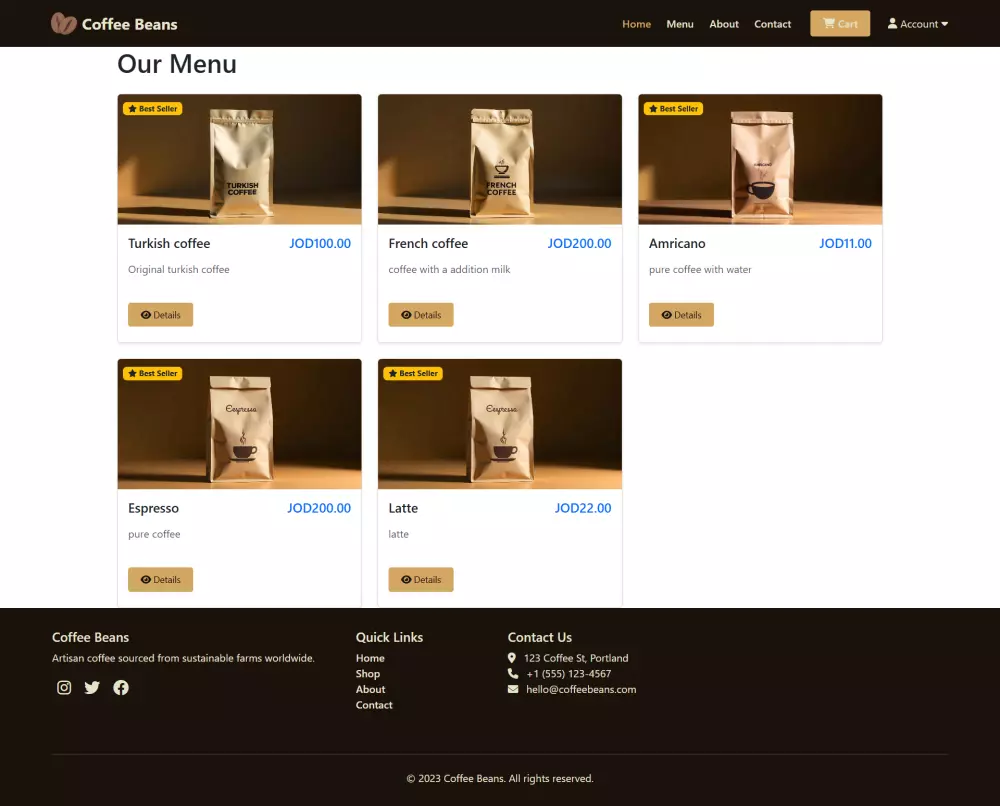The image size is (1000, 806).
Task: Open the Account dropdown menu
Action: click(x=918, y=24)
